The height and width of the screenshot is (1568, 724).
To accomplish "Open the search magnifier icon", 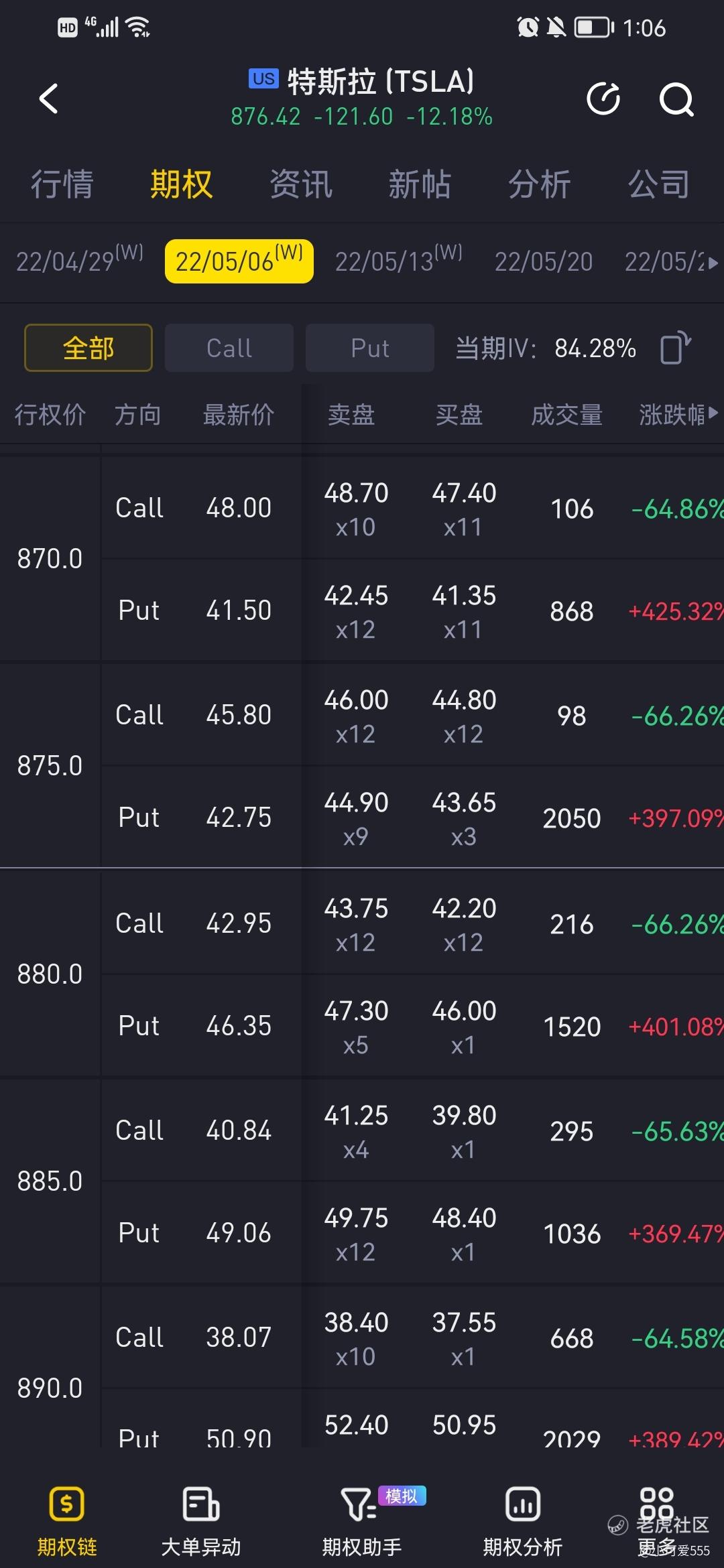I will pyautogui.click(x=676, y=100).
